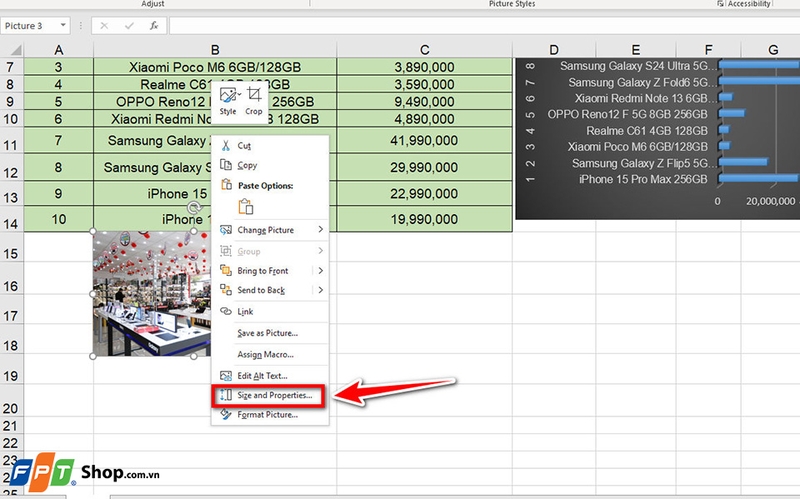
Task: Click chart label iPhone 15 Pro Max 256GB
Action: 643,179
